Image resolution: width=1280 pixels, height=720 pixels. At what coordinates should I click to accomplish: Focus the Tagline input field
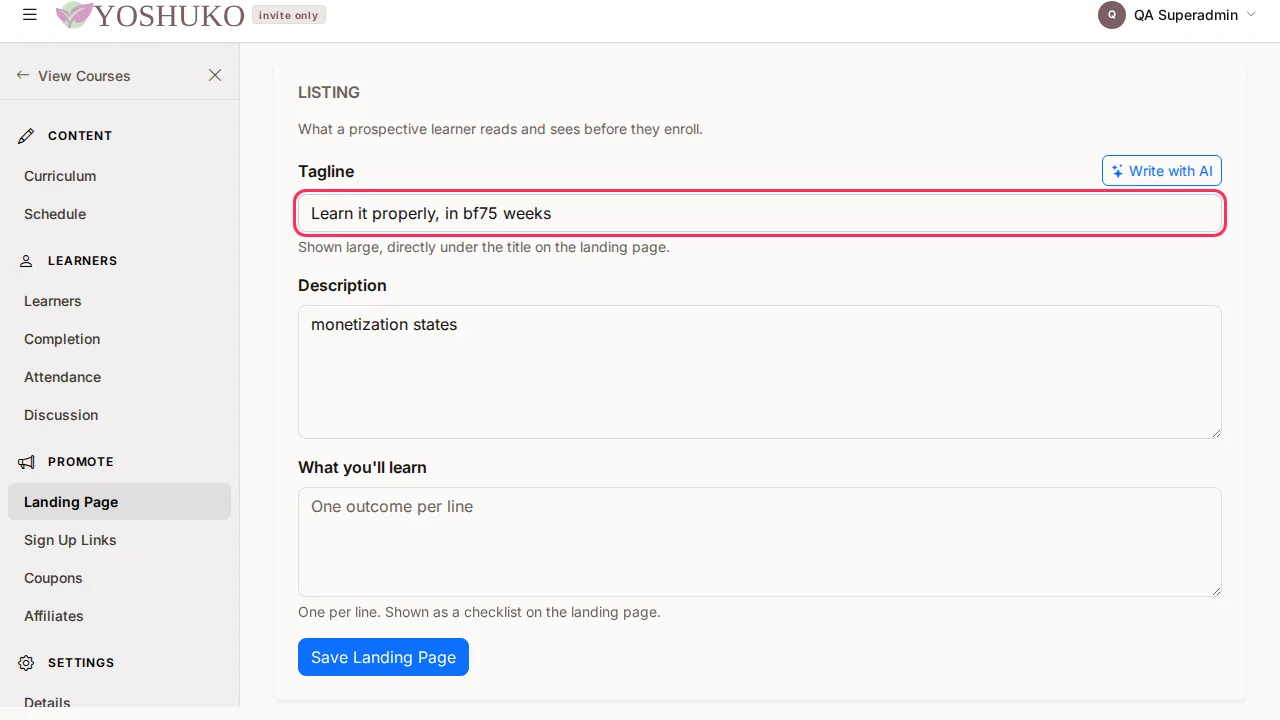coord(760,213)
